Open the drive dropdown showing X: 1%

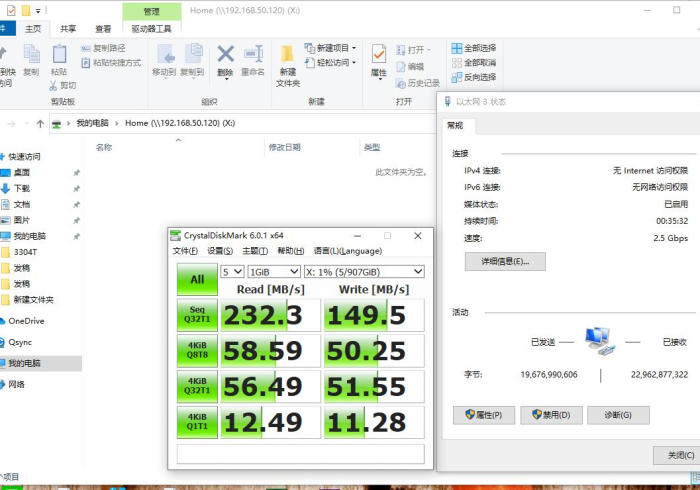364,271
